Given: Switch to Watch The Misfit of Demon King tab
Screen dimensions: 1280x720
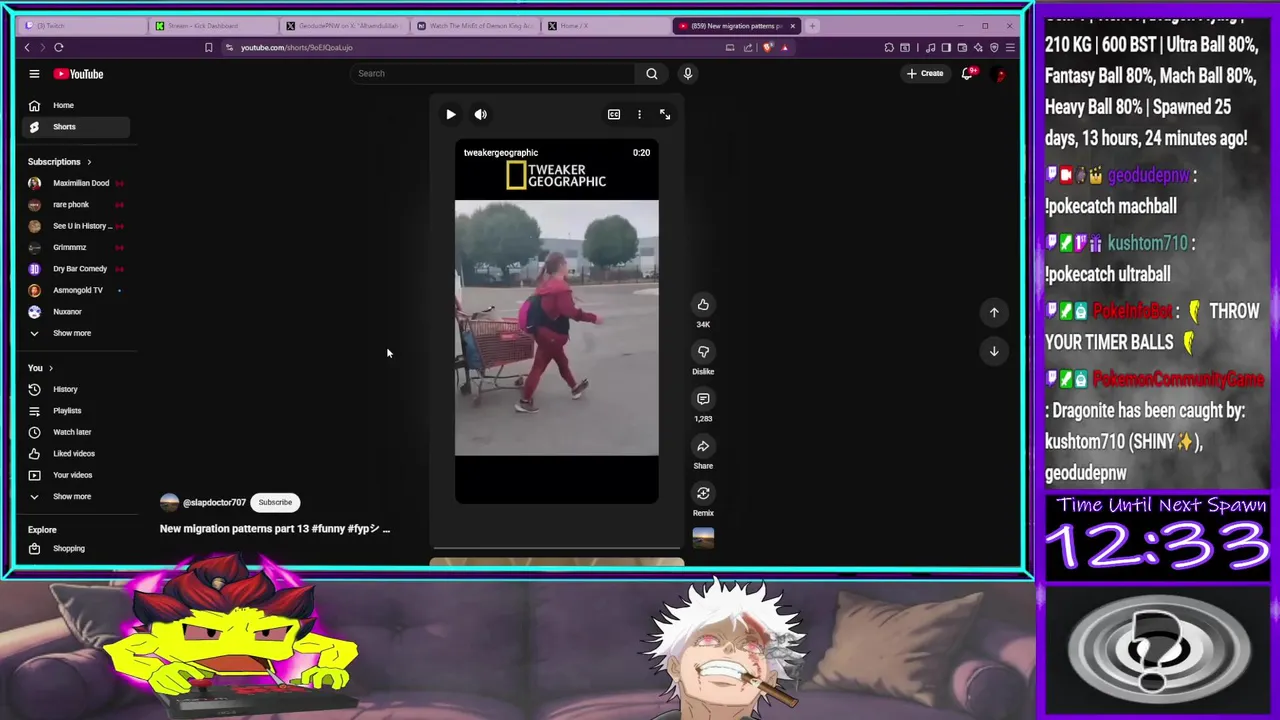Looking at the screenshot, I should click(x=475, y=26).
